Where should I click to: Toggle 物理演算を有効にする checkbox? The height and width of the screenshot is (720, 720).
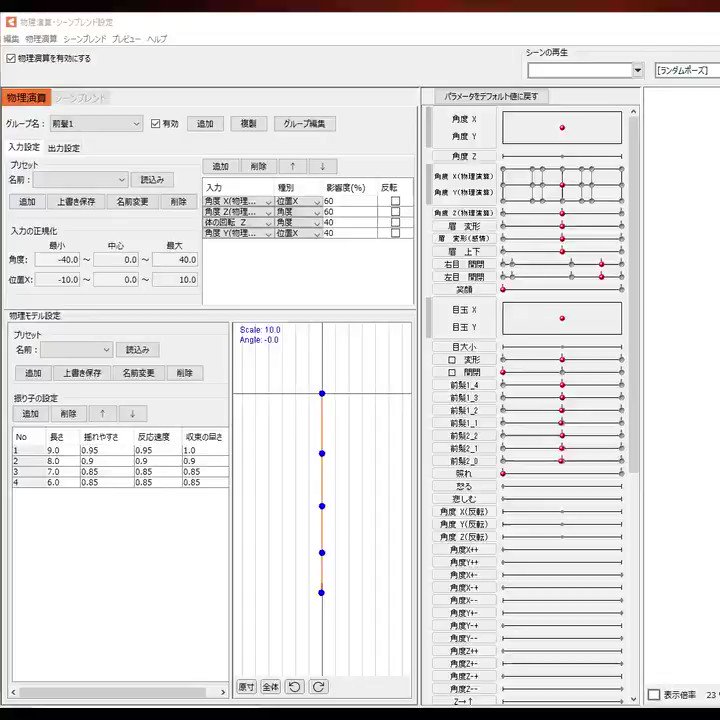pos(11,58)
